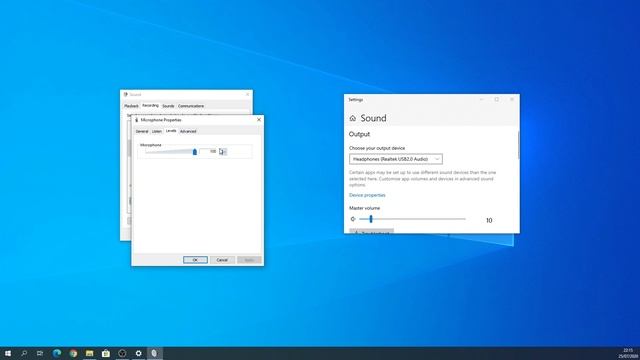Switch to Playback tab in Sound dialog
Viewport: 640px width, 360px height.
(131, 106)
